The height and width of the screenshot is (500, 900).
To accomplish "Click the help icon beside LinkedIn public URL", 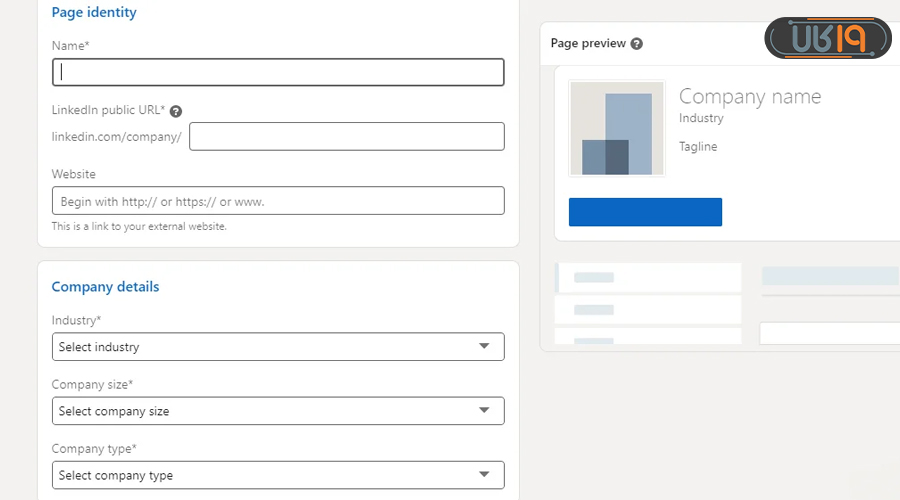I will pyautogui.click(x=176, y=111).
